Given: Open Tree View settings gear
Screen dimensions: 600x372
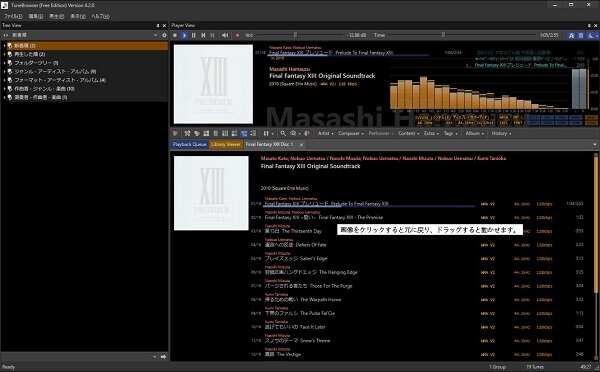Looking at the screenshot, I should pyautogui.click(x=165, y=35).
